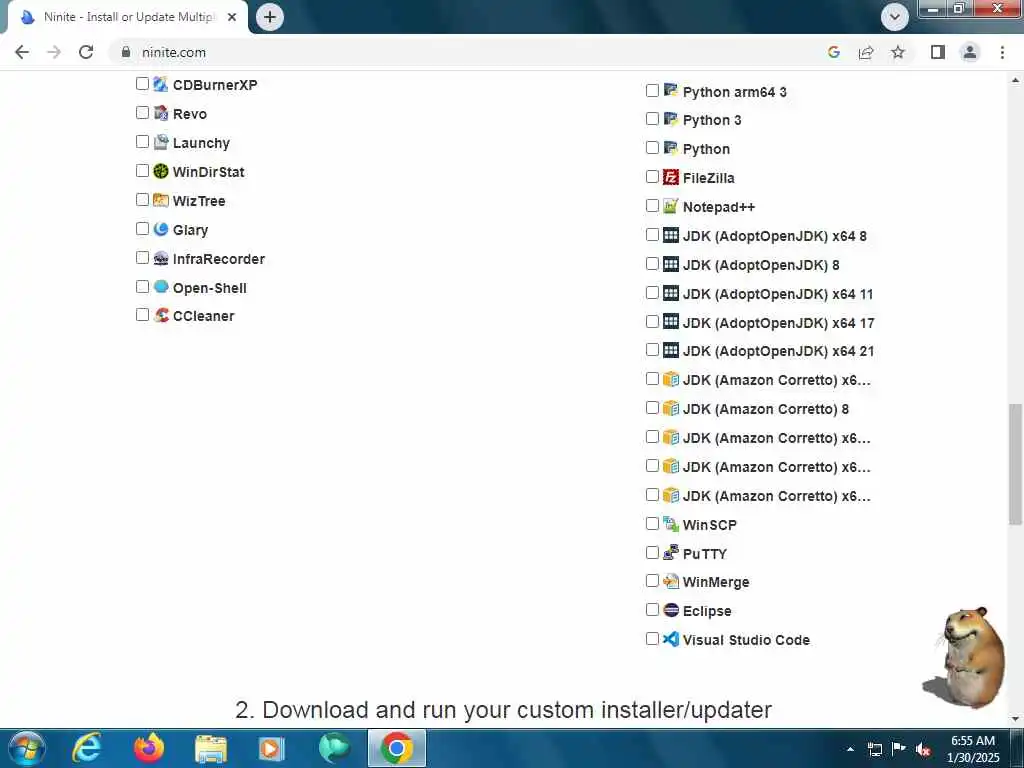Check the JDK (AdoptOpenJDK) x64 8 checkbox
This screenshot has height=768, width=1024.
coord(652,234)
